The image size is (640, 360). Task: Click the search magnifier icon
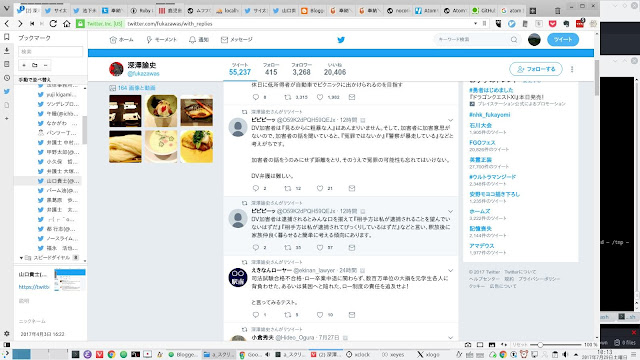[x=514, y=40]
